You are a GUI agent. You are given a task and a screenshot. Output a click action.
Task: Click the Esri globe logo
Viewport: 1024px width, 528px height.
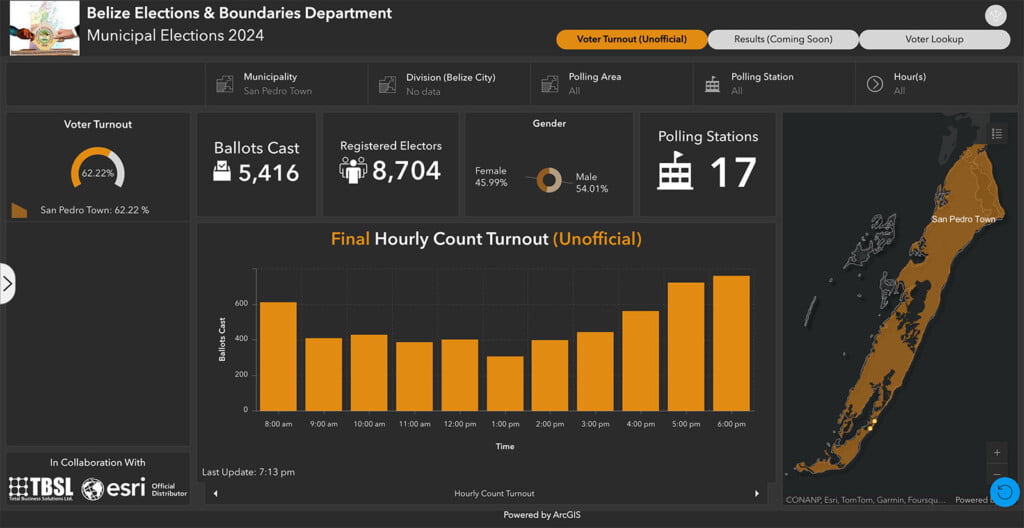pos(93,488)
